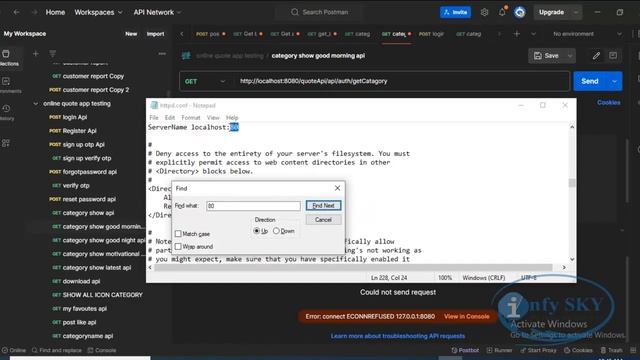The image size is (640, 360).
Task: Open Notepad Format menu
Action: coord(191,118)
